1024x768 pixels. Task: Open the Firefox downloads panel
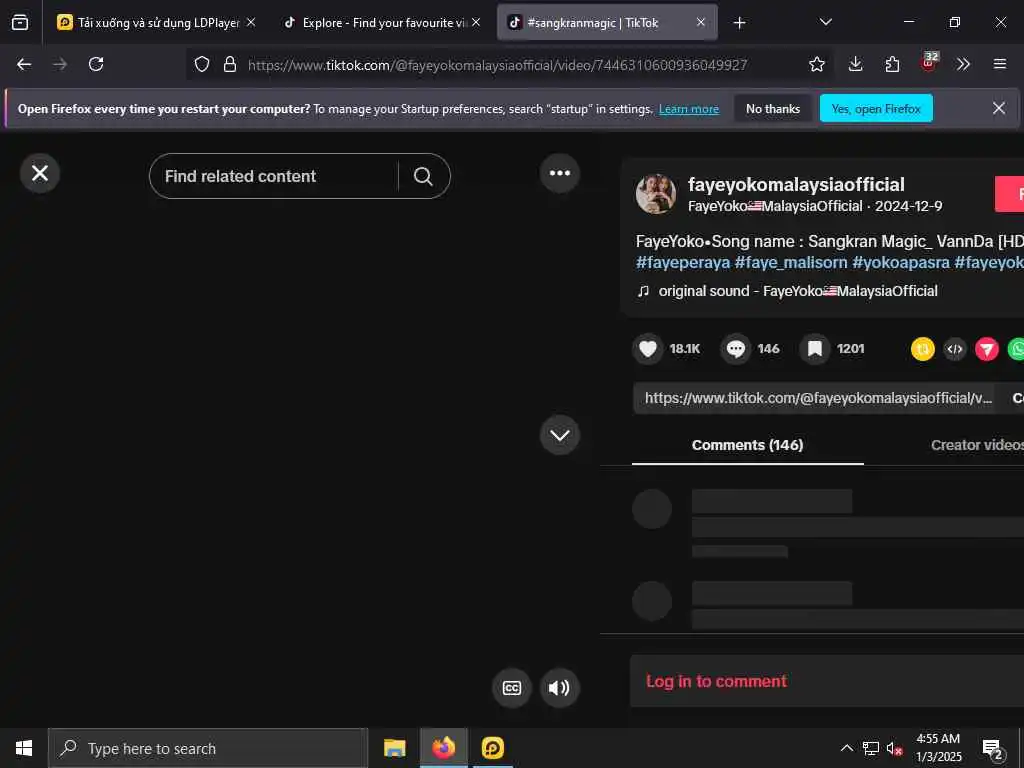(x=856, y=64)
